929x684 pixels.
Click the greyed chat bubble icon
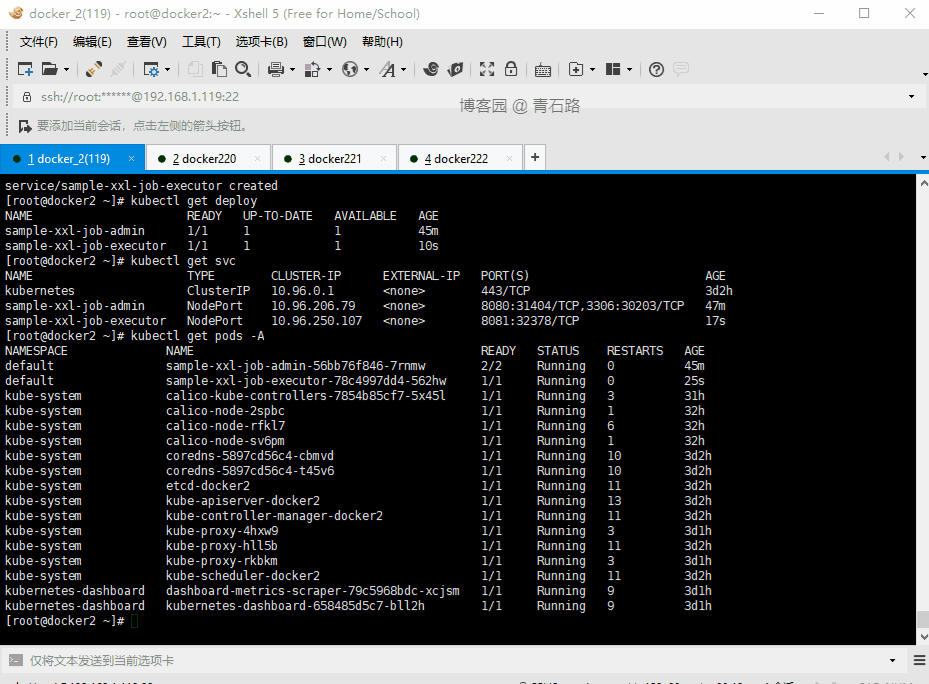coord(681,69)
